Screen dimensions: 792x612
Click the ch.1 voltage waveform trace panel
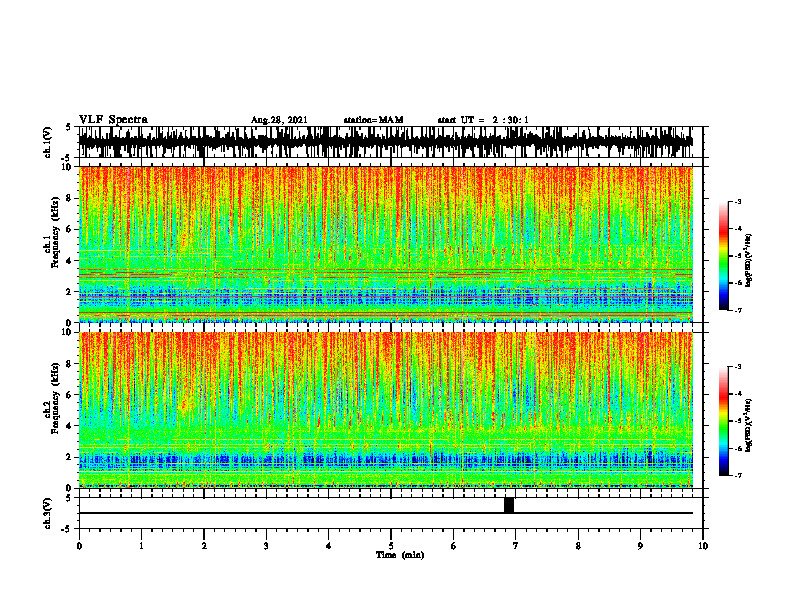(386, 142)
